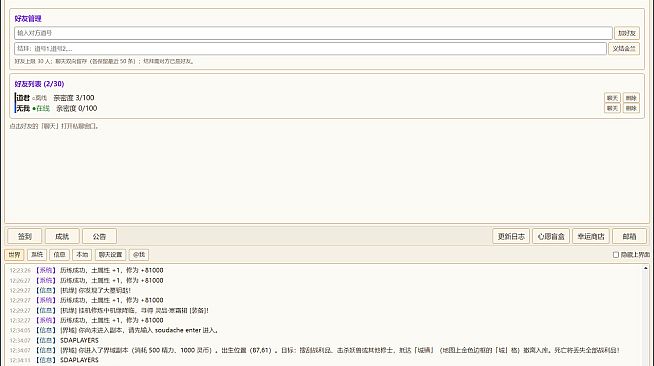
Task: Switch to the 世界 chat tab
Action: pyautogui.click(x=14, y=255)
